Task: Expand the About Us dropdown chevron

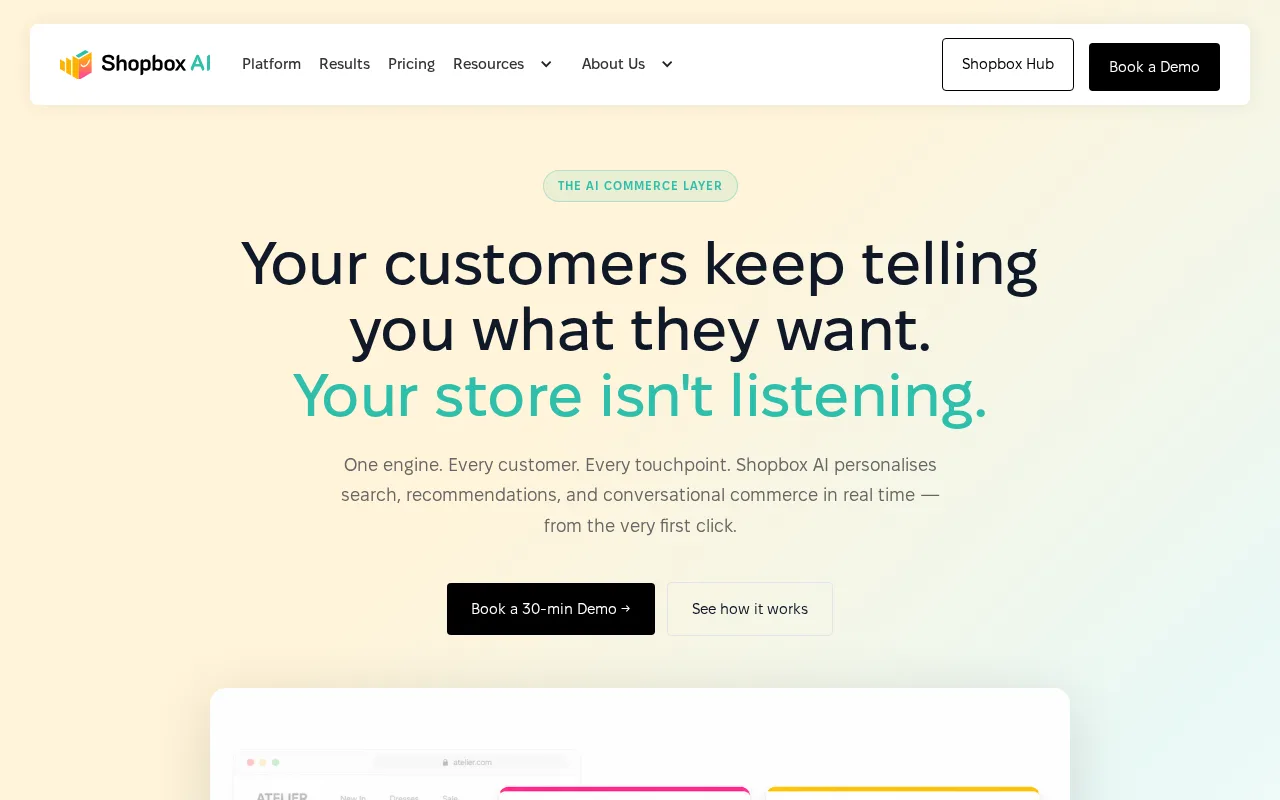Action: pyautogui.click(x=667, y=64)
